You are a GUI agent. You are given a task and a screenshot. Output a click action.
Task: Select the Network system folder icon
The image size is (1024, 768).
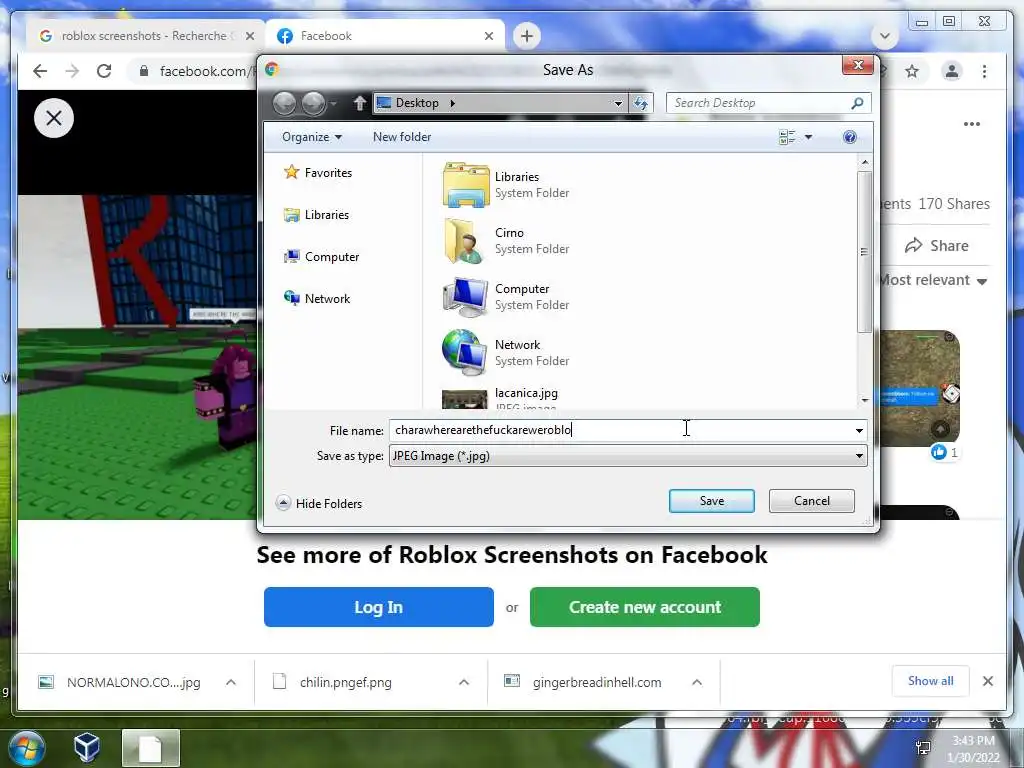(465, 353)
